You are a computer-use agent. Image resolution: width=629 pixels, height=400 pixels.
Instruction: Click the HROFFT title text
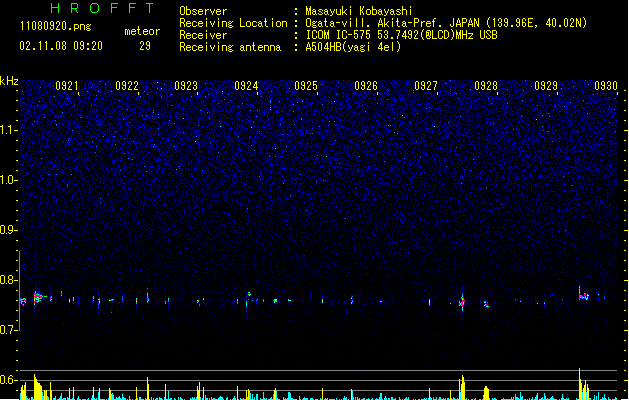(x=102, y=8)
